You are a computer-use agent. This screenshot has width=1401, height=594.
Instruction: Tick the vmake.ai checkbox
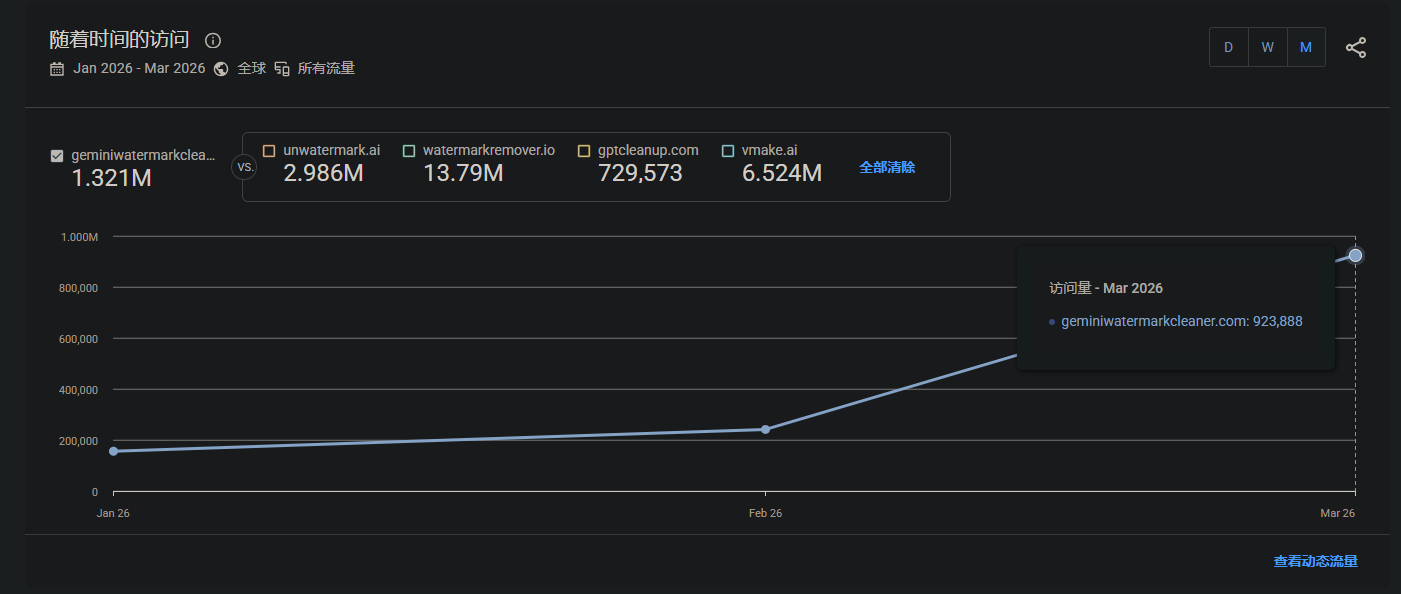728,151
